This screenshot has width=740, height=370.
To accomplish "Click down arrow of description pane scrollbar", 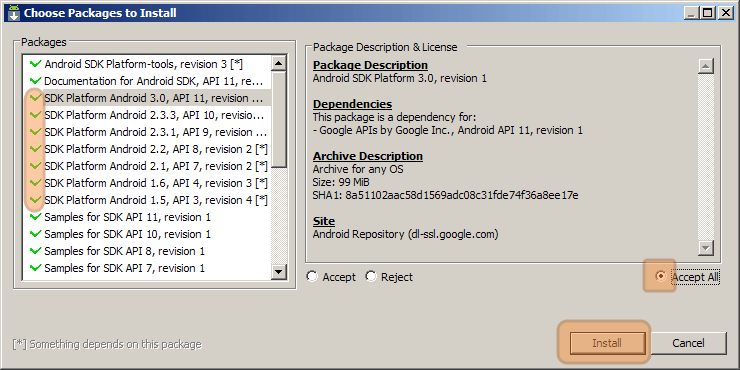I will (x=706, y=247).
